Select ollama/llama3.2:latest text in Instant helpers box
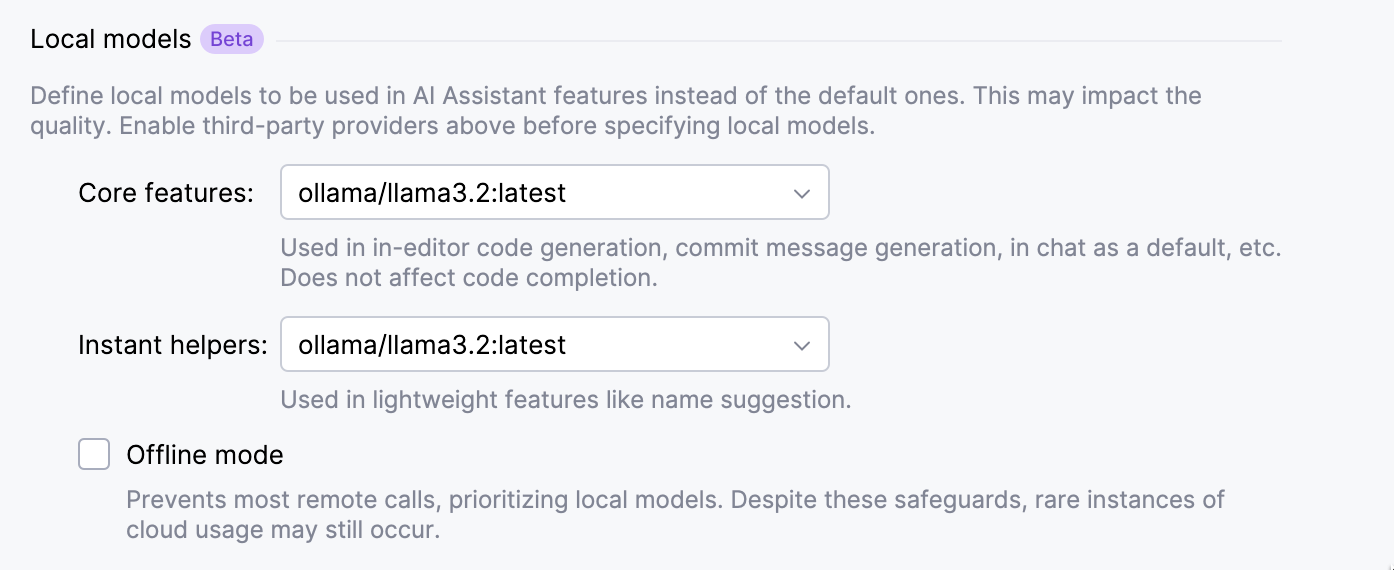This screenshot has height=570, width=1394. (x=432, y=345)
